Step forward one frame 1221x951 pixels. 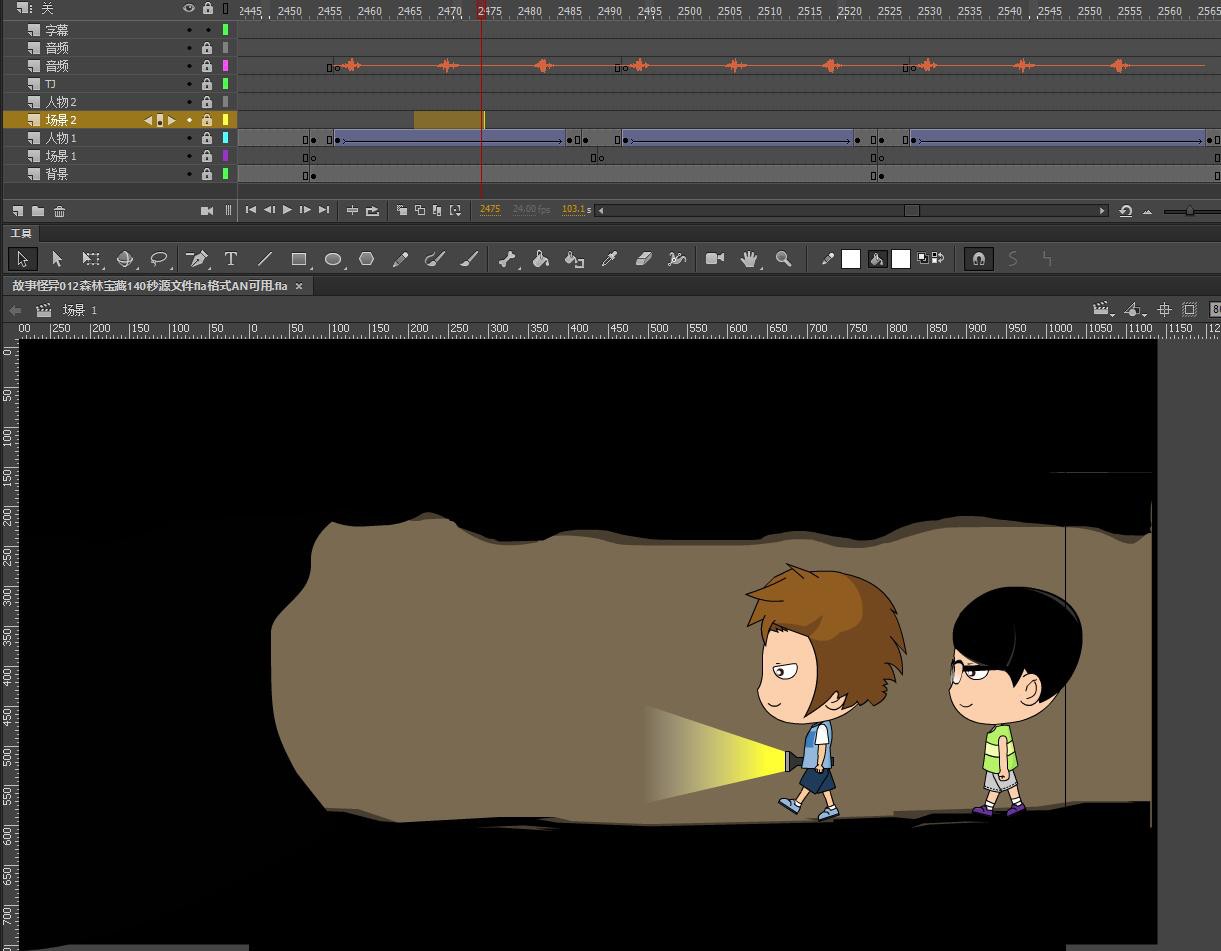[305, 210]
